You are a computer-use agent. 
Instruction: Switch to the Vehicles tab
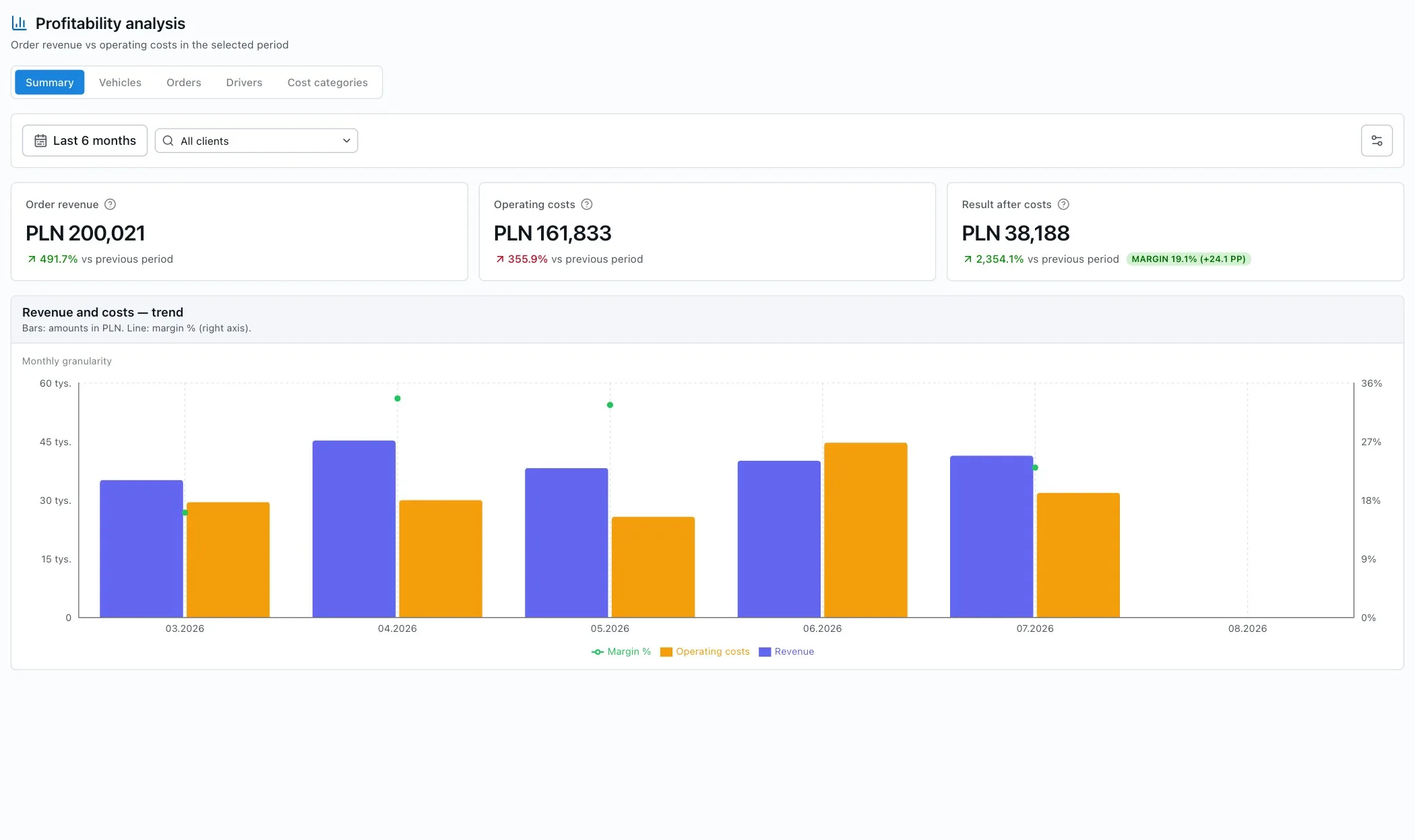(120, 82)
